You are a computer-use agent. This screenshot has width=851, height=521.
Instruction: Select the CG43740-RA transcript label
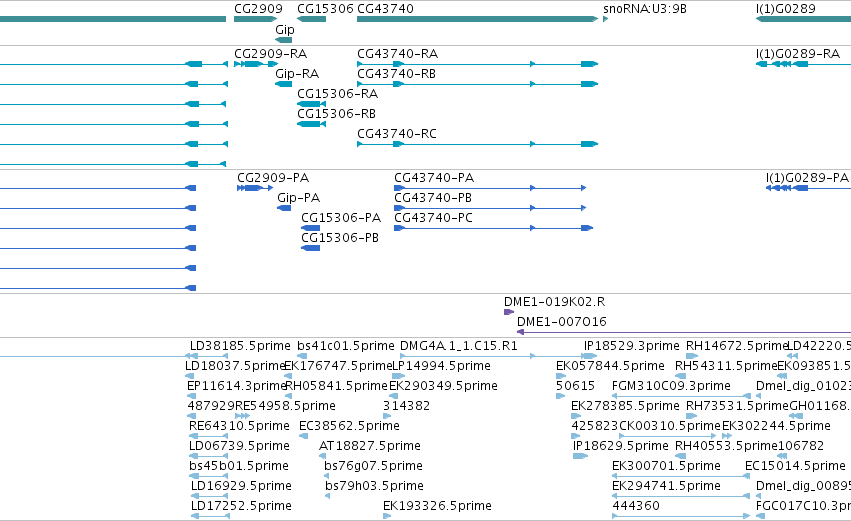coord(397,54)
